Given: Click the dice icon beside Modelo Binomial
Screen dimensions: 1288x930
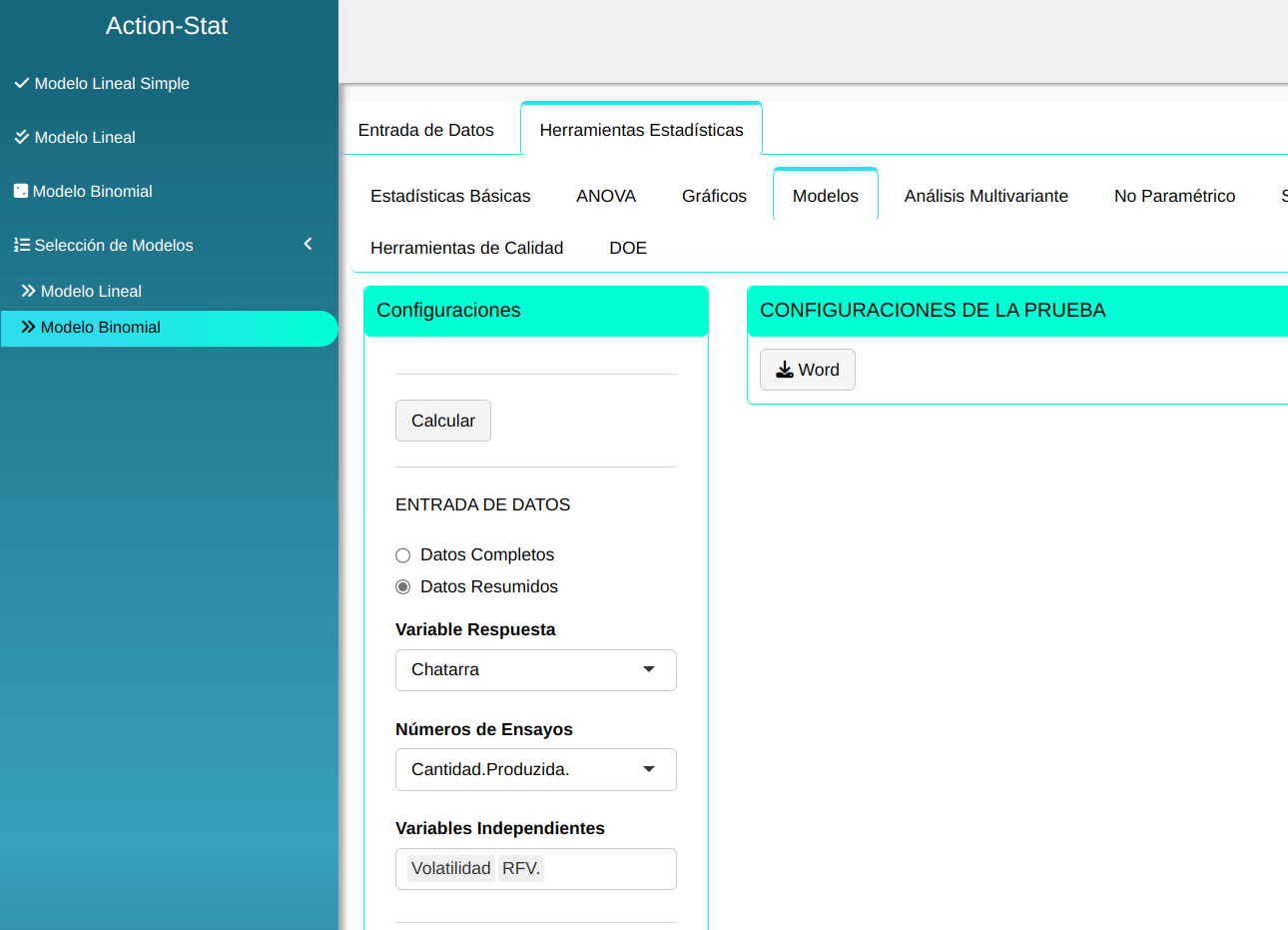Looking at the screenshot, I should [20, 191].
